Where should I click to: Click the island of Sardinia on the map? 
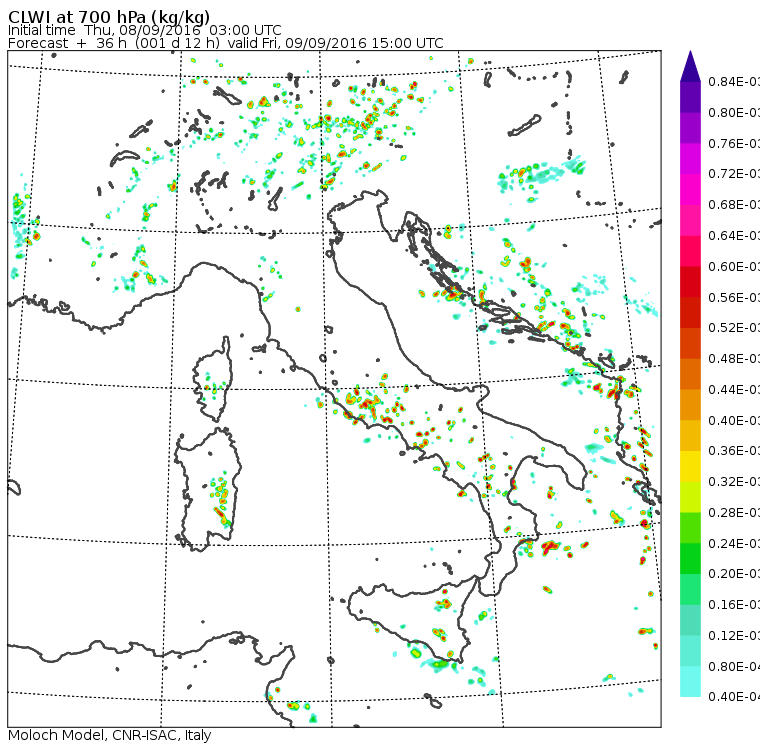point(206,490)
